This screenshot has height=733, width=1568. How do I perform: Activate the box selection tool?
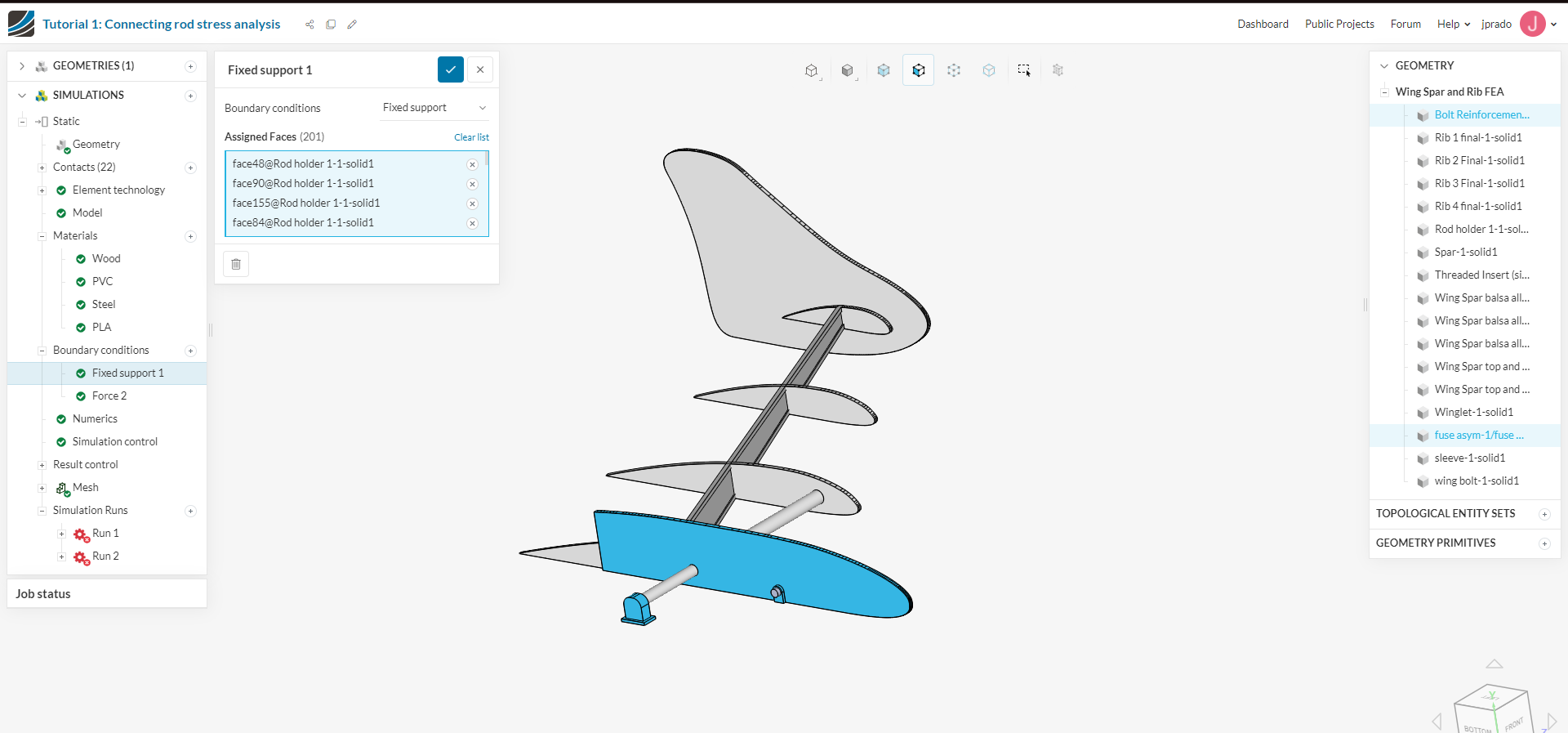(x=1024, y=71)
